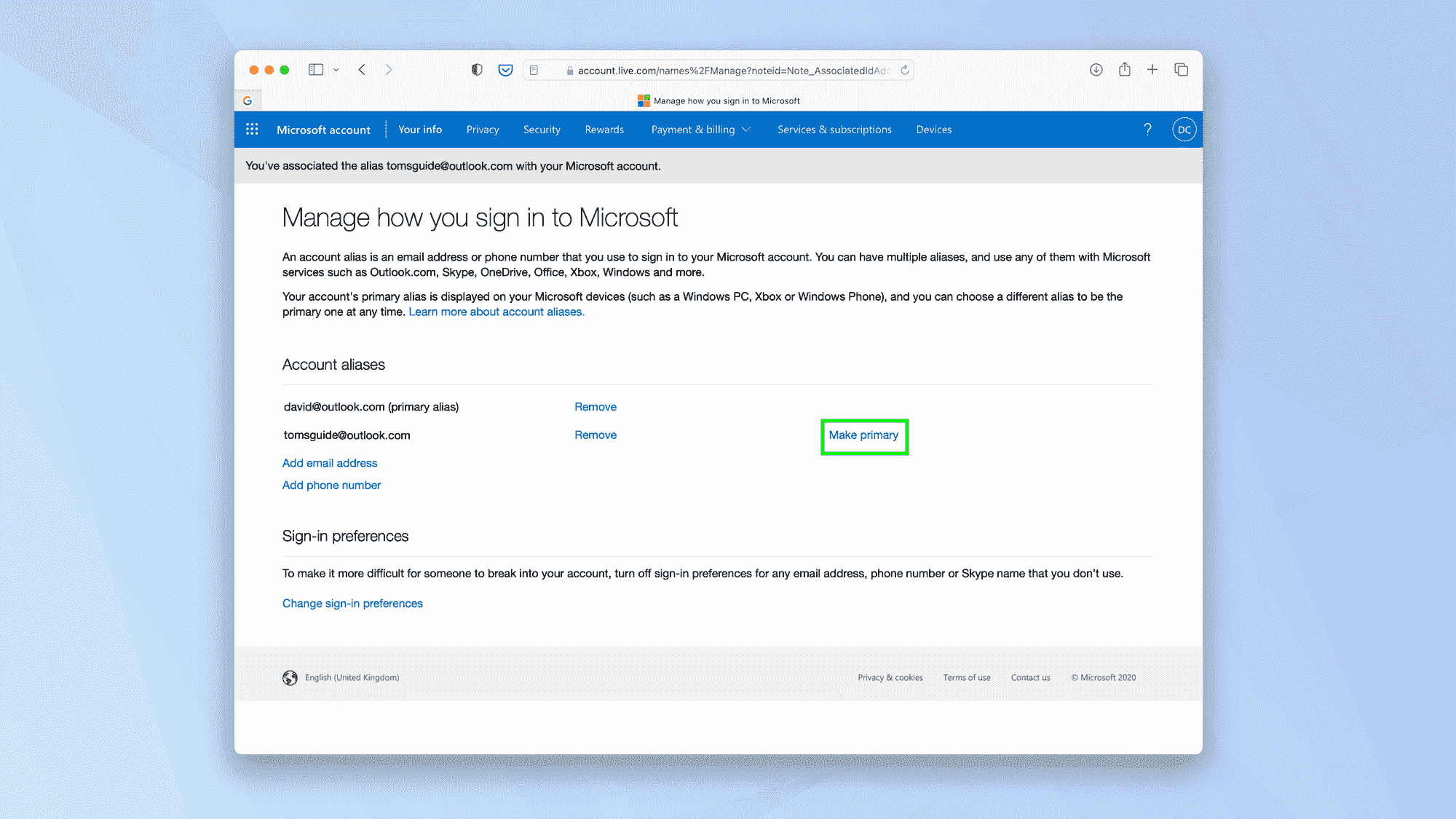Click Make primary for tomsguide alias
Screen dimensions: 1456x819
pos(863,434)
